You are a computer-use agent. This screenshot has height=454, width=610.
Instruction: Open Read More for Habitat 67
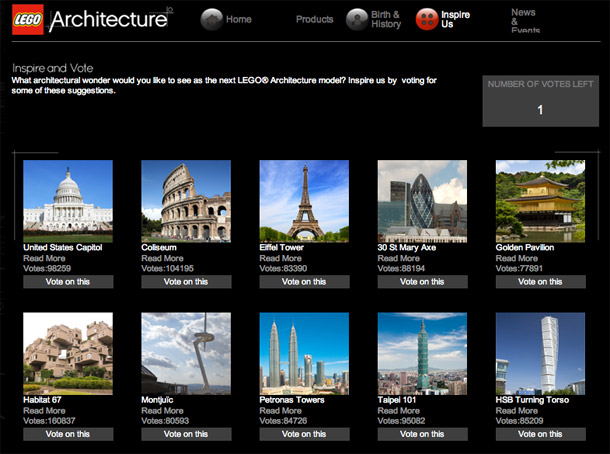[44, 410]
